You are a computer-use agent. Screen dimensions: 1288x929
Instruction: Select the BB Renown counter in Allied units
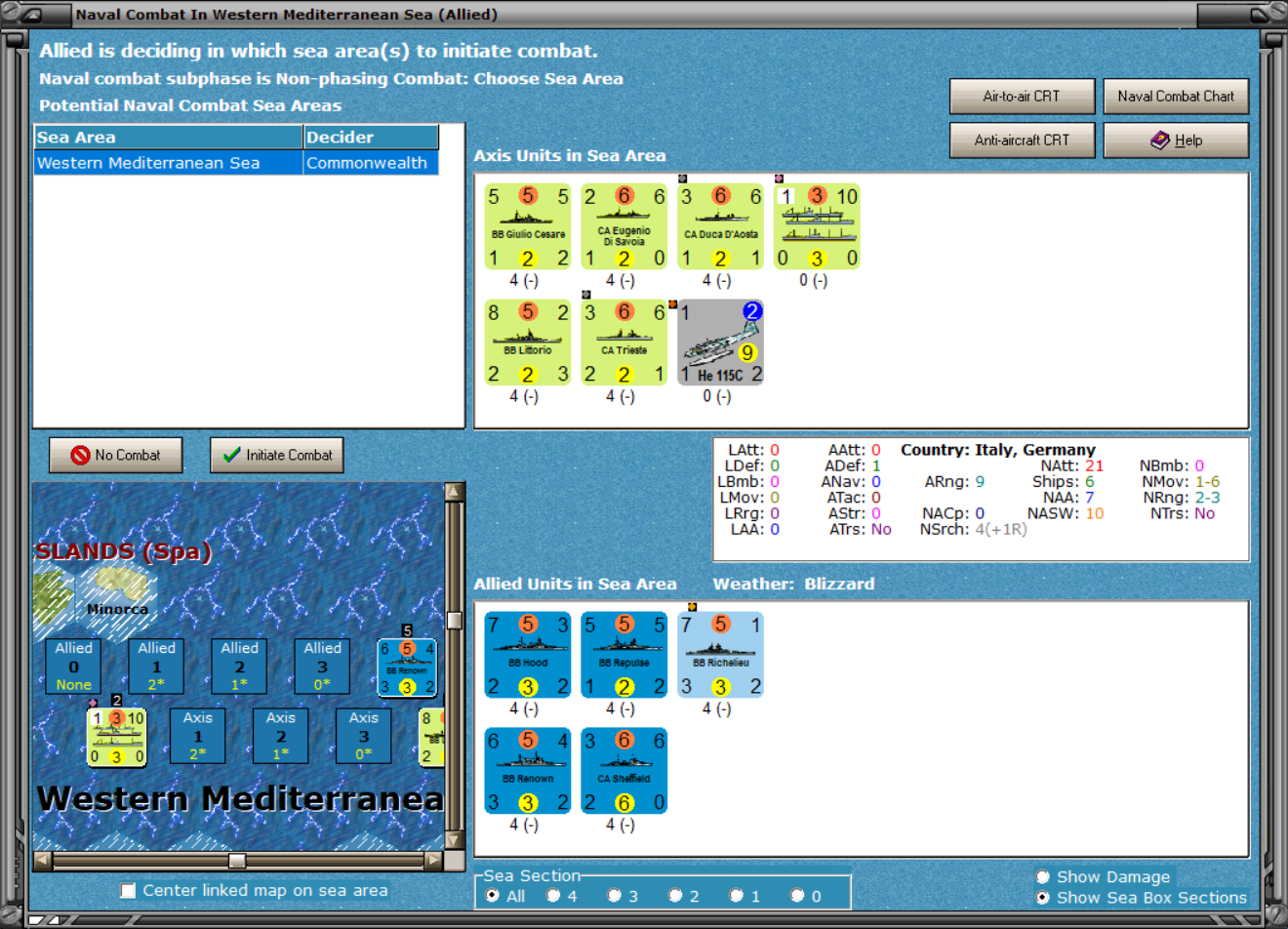coord(528,771)
